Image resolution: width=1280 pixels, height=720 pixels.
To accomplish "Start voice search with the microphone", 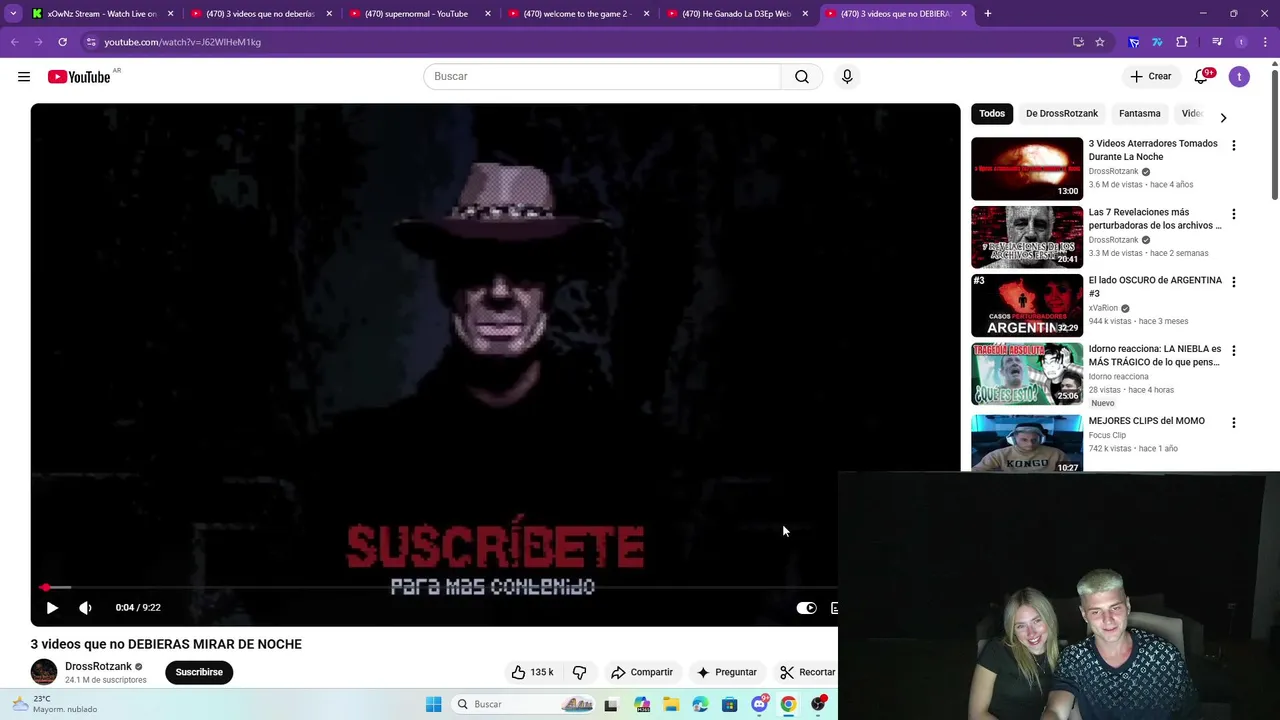I will pos(847,77).
